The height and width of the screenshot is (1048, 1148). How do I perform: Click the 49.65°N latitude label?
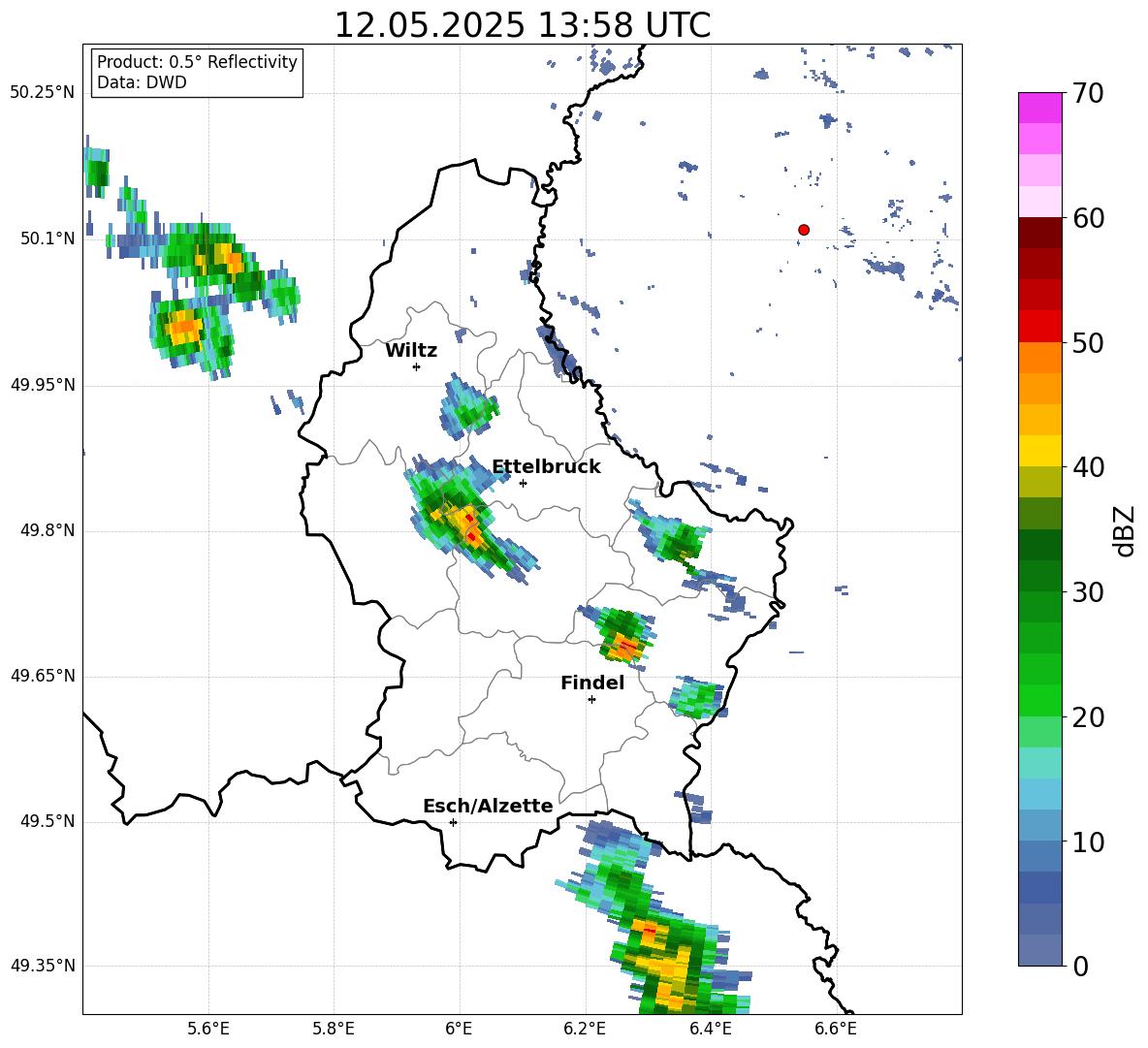(x=43, y=676)
